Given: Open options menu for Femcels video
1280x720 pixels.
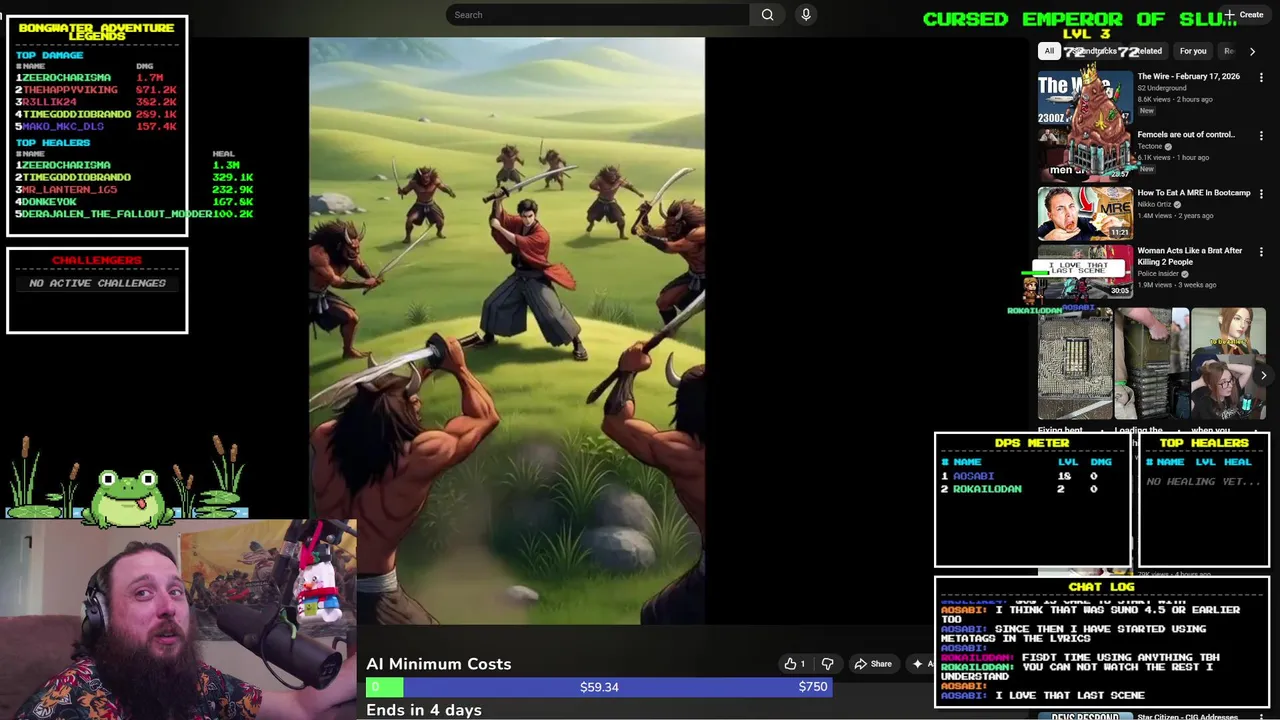Looking at the screenshot, I should click(1261, 135).
